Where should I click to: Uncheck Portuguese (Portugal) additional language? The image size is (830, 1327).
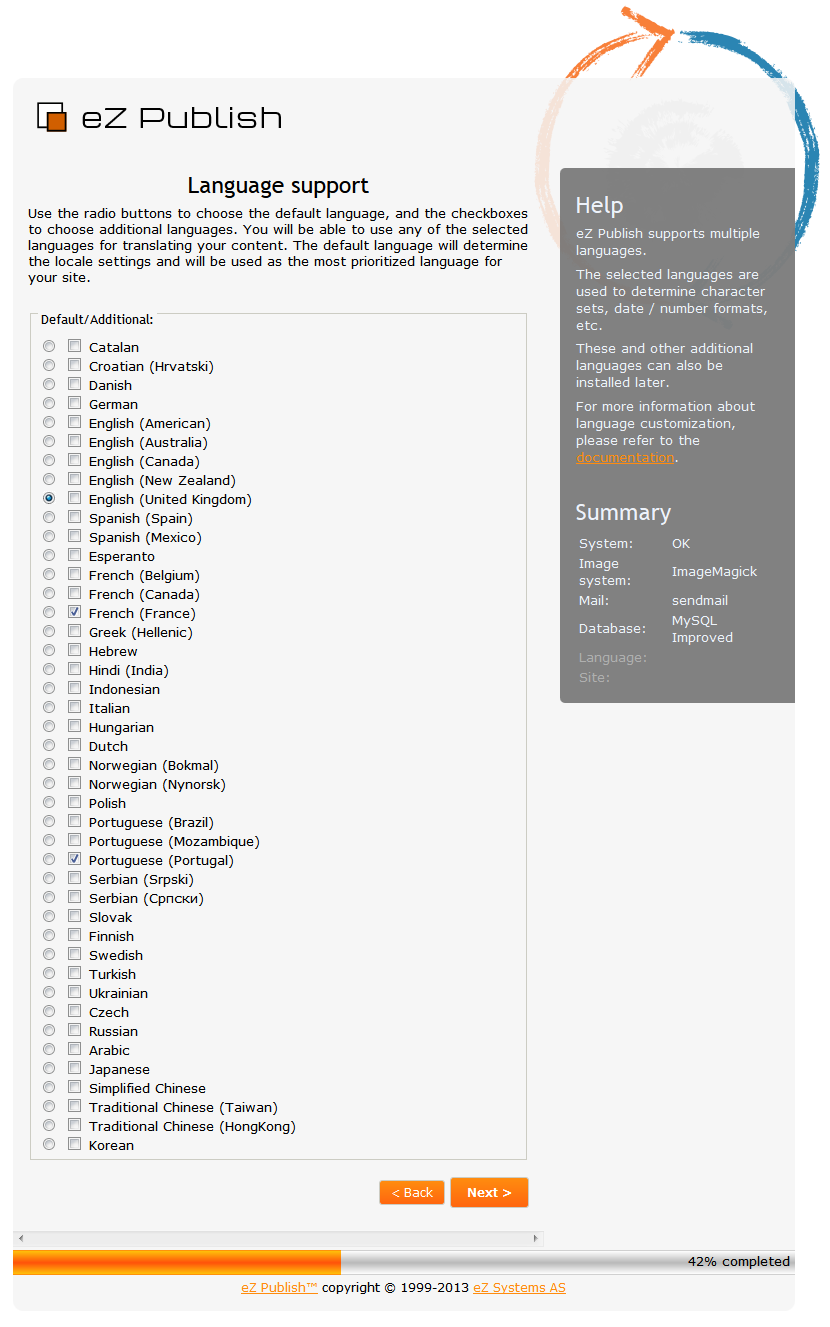coord(74,859)
